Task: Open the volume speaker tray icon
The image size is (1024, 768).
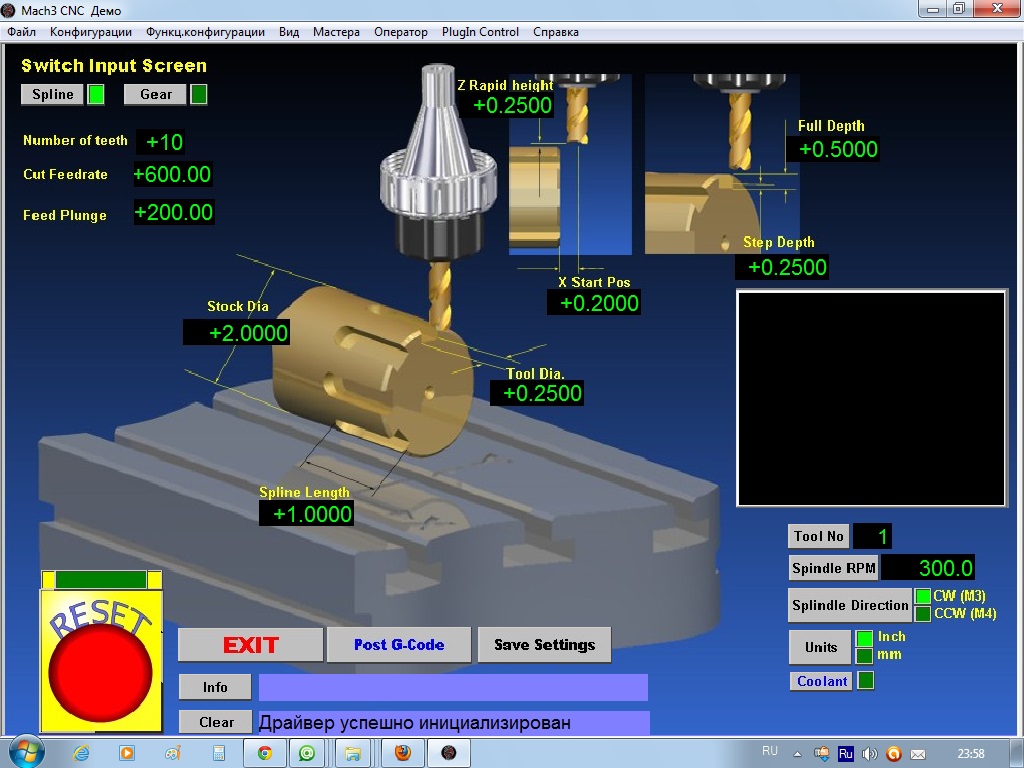Action: [x=869, y=754]
